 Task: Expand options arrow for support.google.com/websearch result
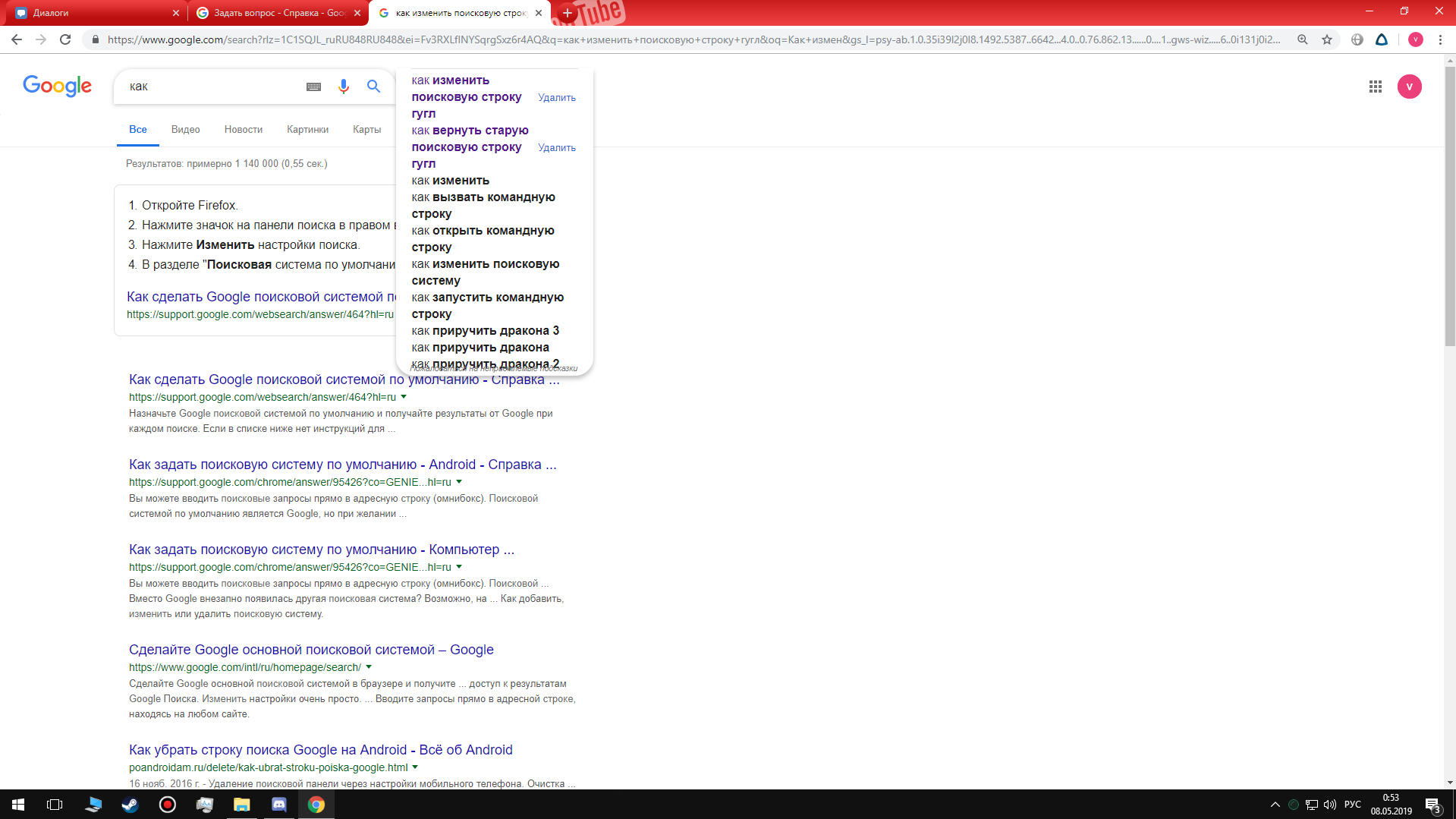(404, 397)
